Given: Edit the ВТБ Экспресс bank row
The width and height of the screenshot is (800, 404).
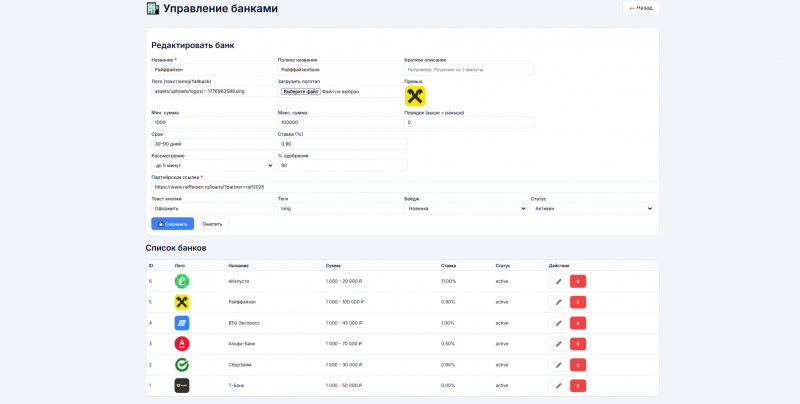Looking at the screenshot, I should [558, 323].
